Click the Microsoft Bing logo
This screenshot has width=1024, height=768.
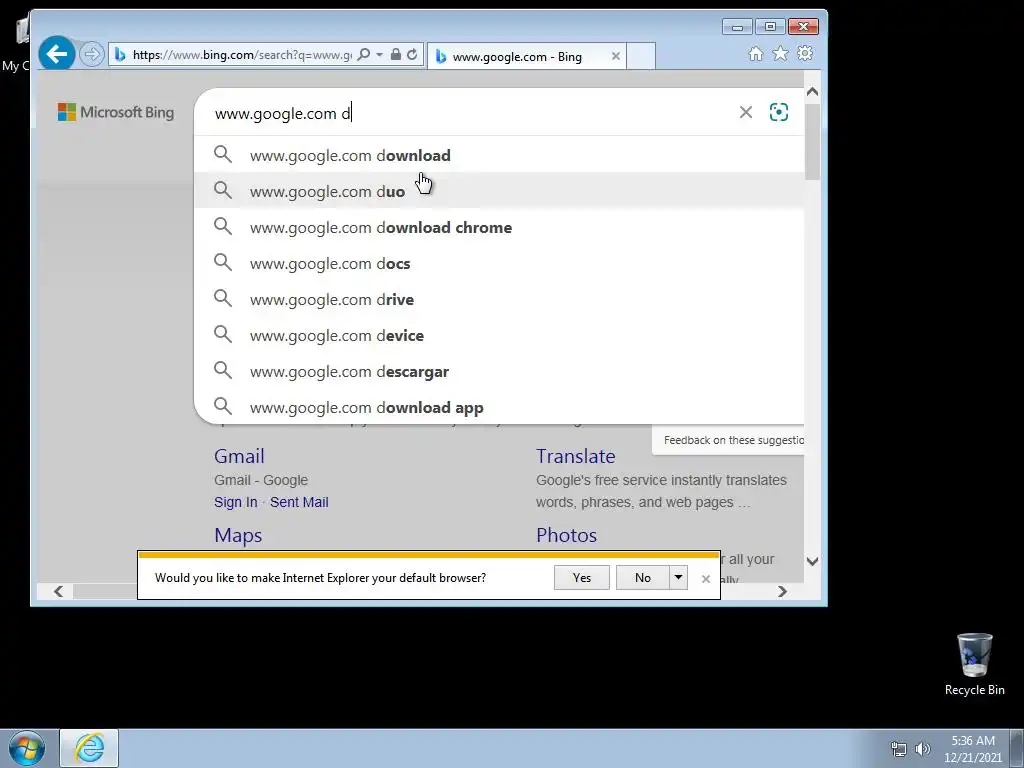(116, 112)
